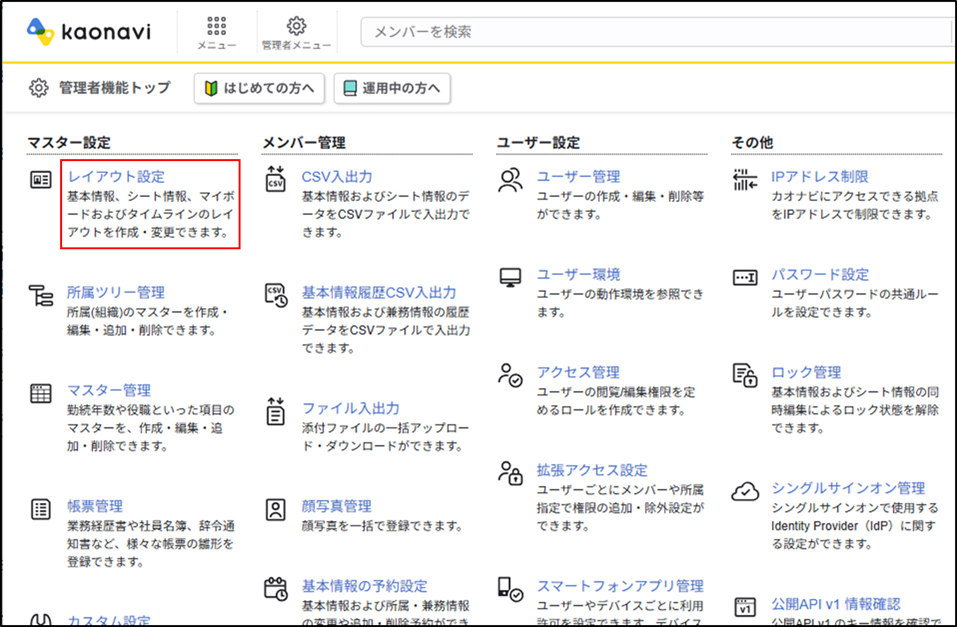Click the メンバーを検索 search field
957x627 pixels.
tap(658, 32)
